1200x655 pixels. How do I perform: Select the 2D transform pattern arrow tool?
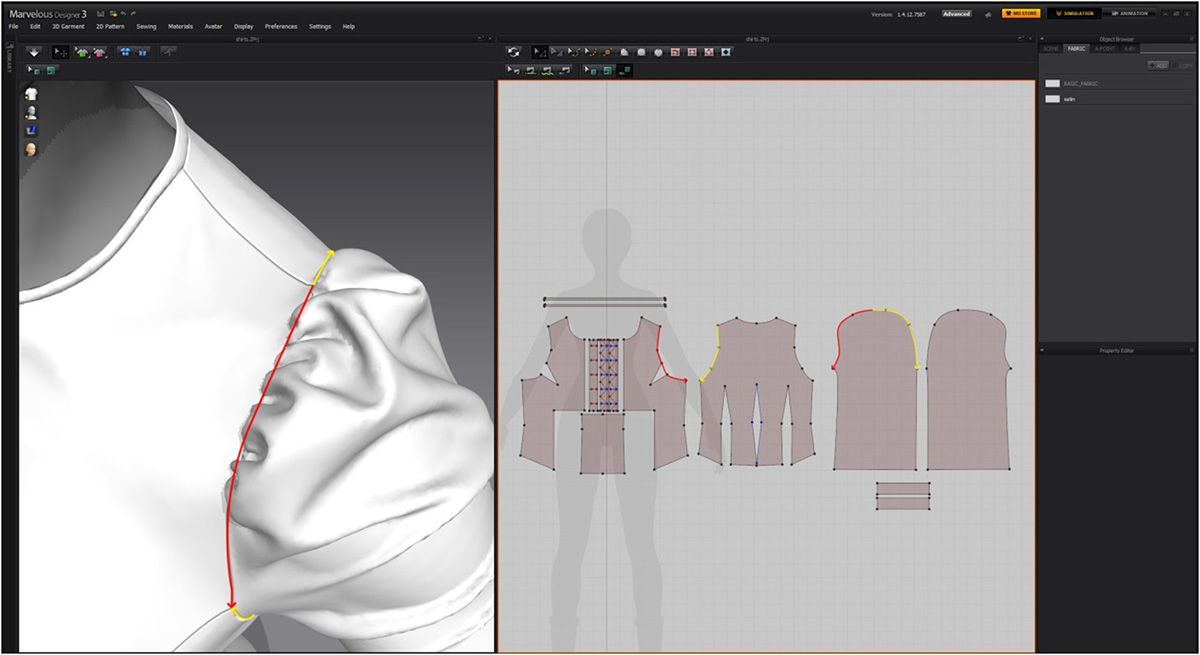pyautogui.click(x=540, y=52)
